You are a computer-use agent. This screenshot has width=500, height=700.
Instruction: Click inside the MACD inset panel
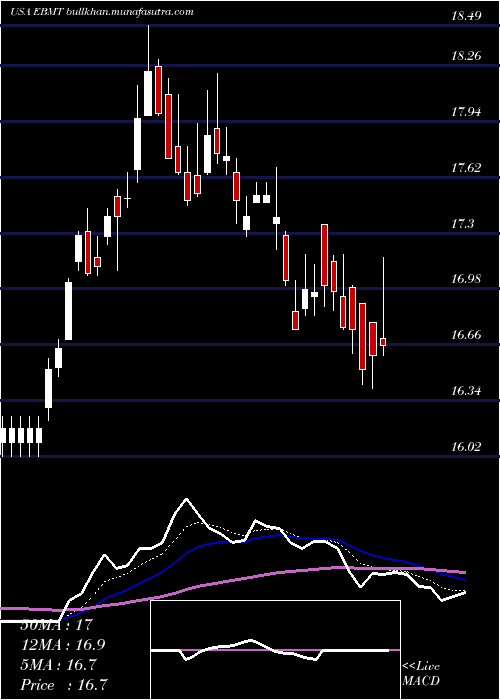[x=275, y=650]
